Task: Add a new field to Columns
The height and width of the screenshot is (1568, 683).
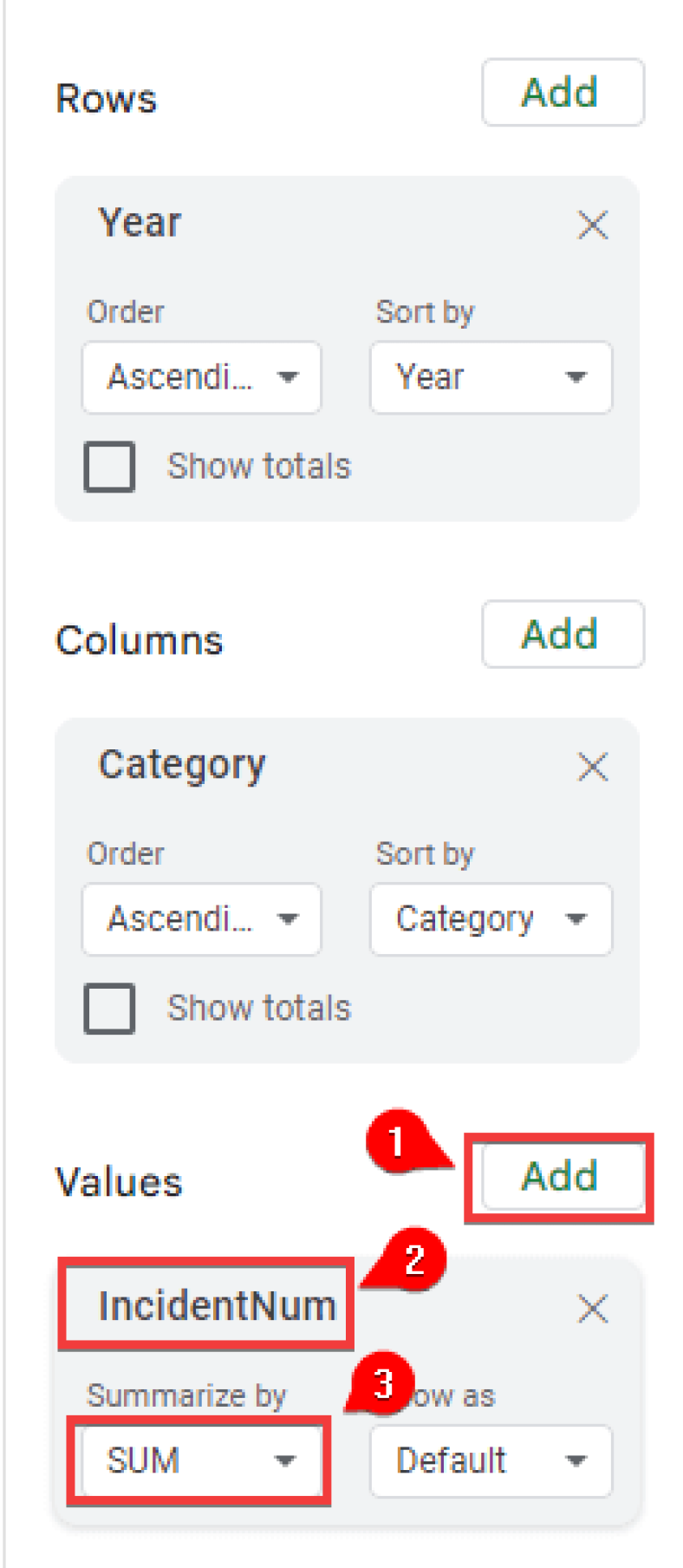Action: click(562, 634)
